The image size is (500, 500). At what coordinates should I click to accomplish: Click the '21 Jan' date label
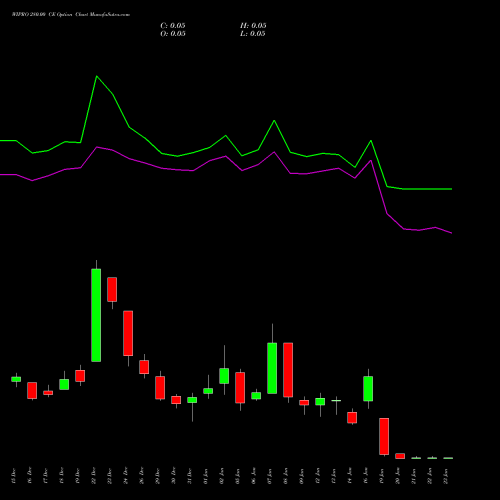pos(414,476)
